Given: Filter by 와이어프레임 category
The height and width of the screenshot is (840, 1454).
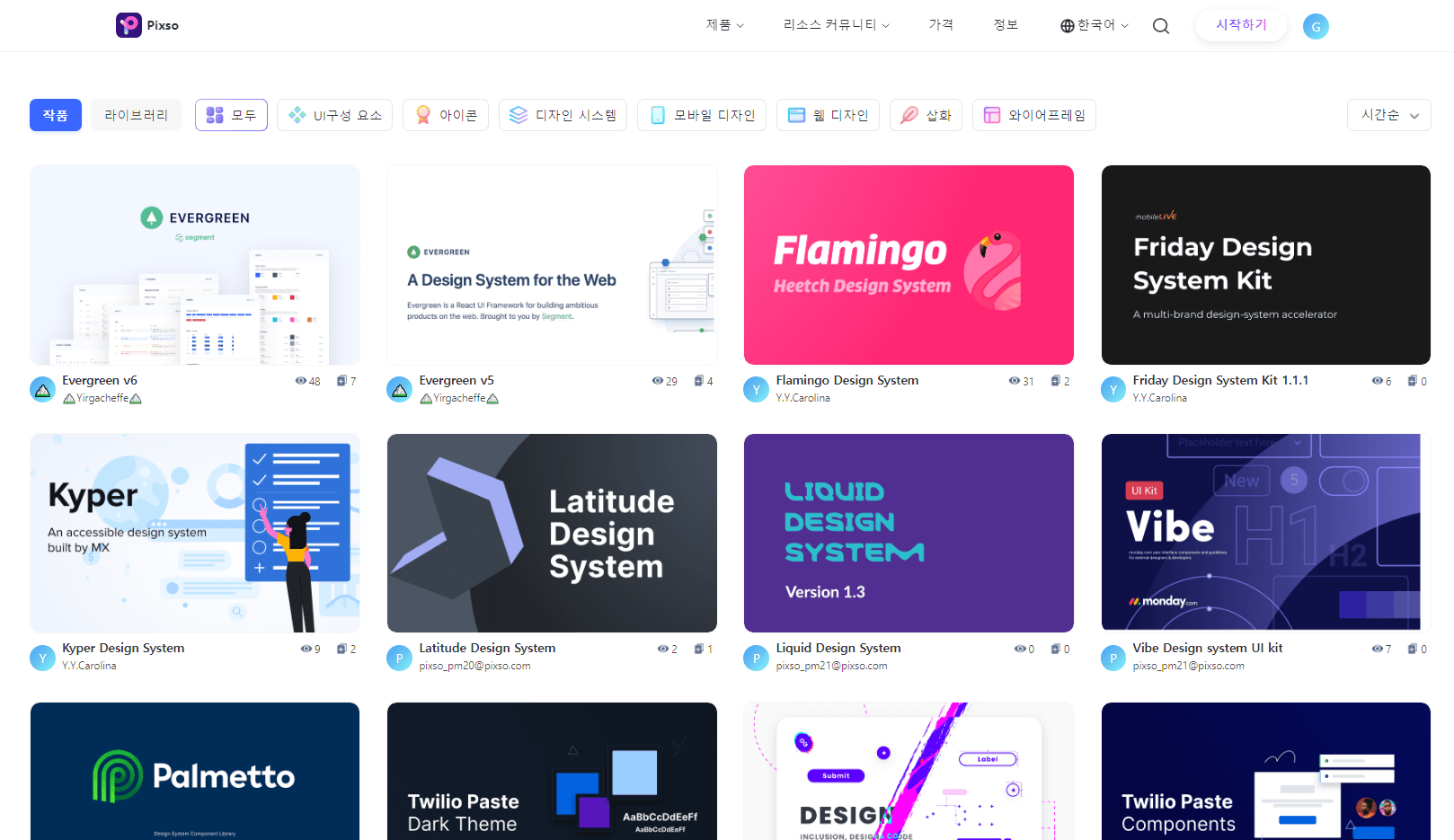Looking at the screenshot, I should [x=1033, y=115].
